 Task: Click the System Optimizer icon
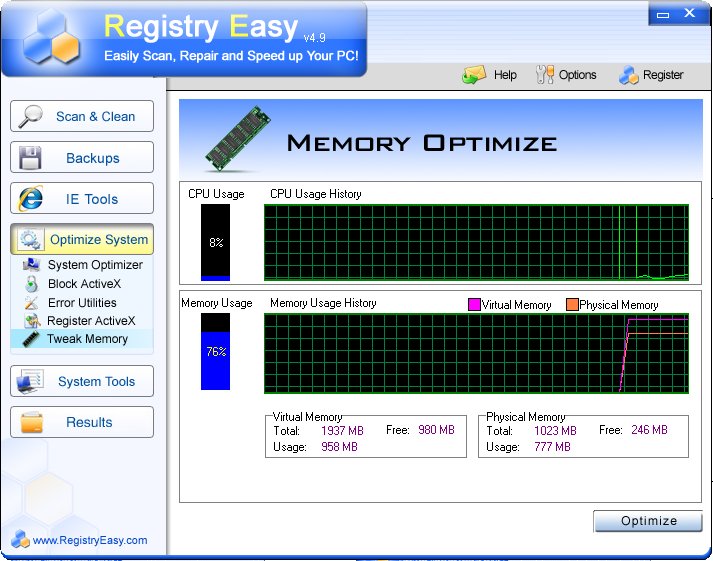click(31, 264)
